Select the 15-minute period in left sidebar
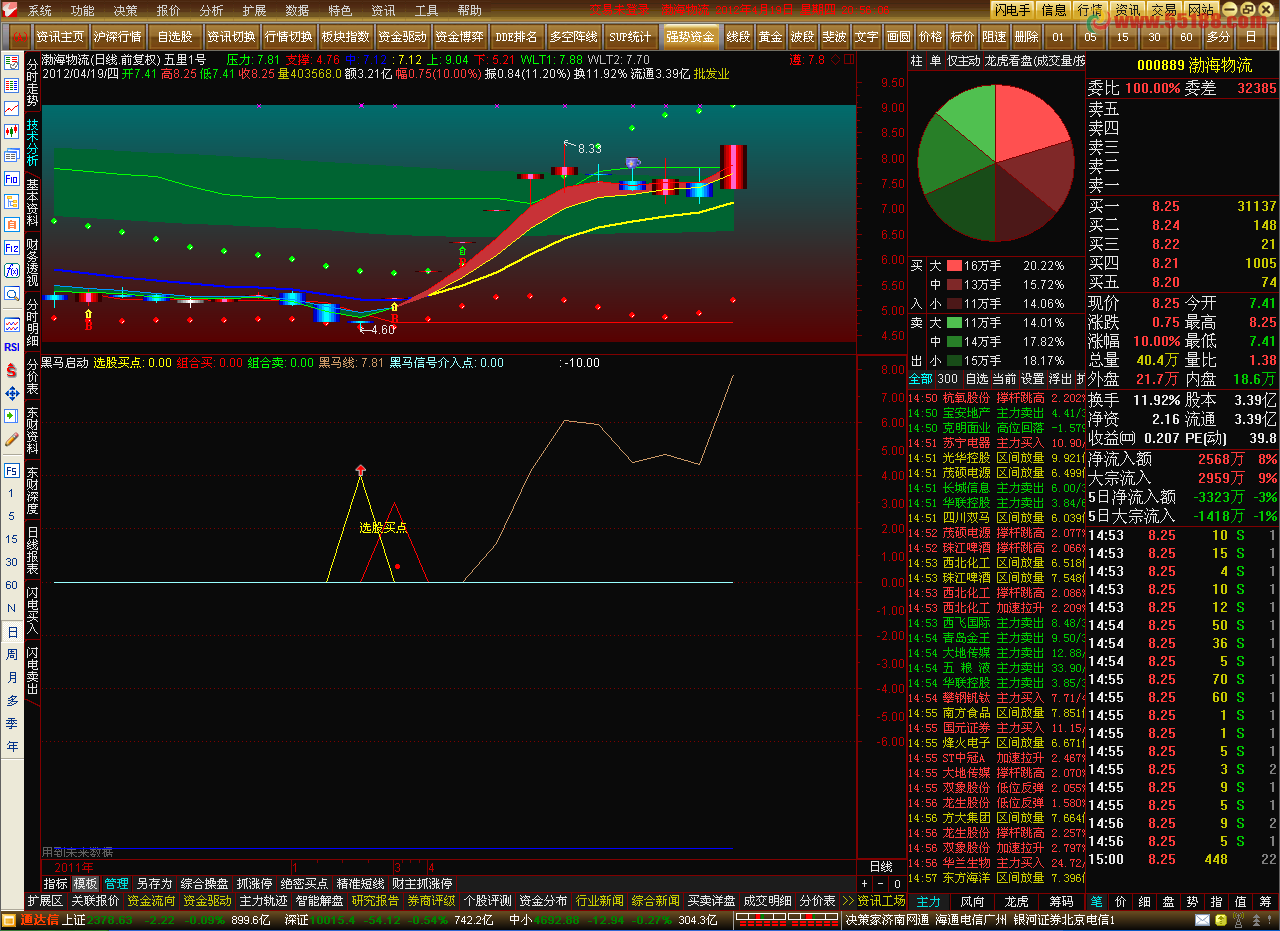The image size is (1280, 931). point(12,539)
